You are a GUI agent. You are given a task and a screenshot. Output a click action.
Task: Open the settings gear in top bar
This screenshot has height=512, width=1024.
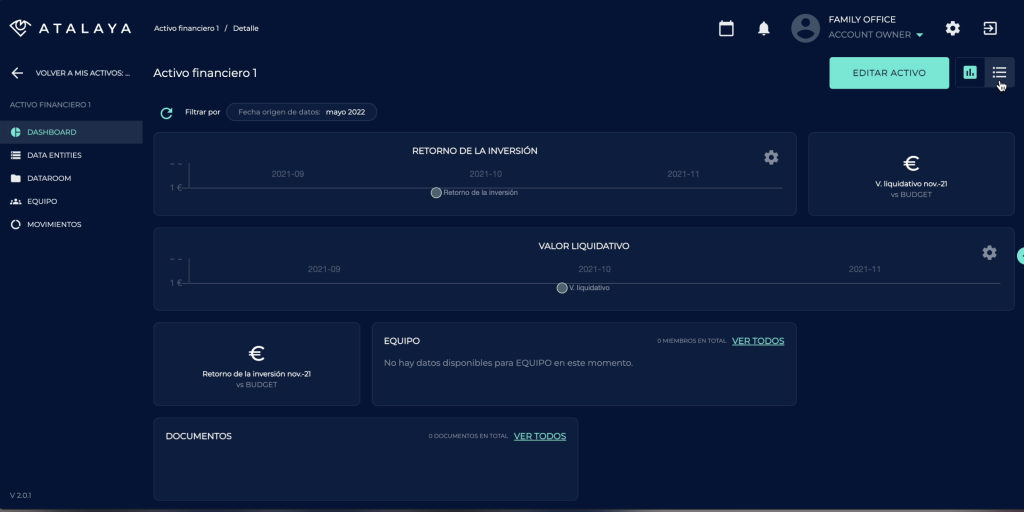point(953,28)
